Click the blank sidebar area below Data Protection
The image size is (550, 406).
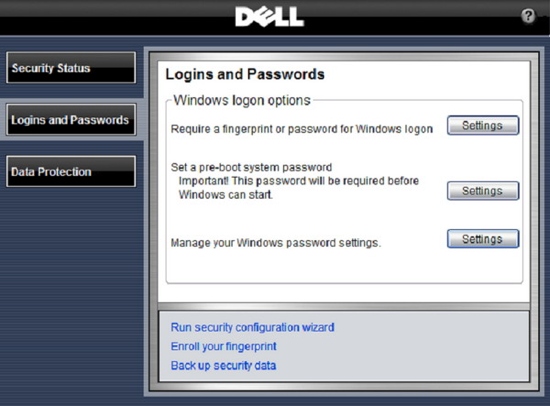tap(71, 291)
